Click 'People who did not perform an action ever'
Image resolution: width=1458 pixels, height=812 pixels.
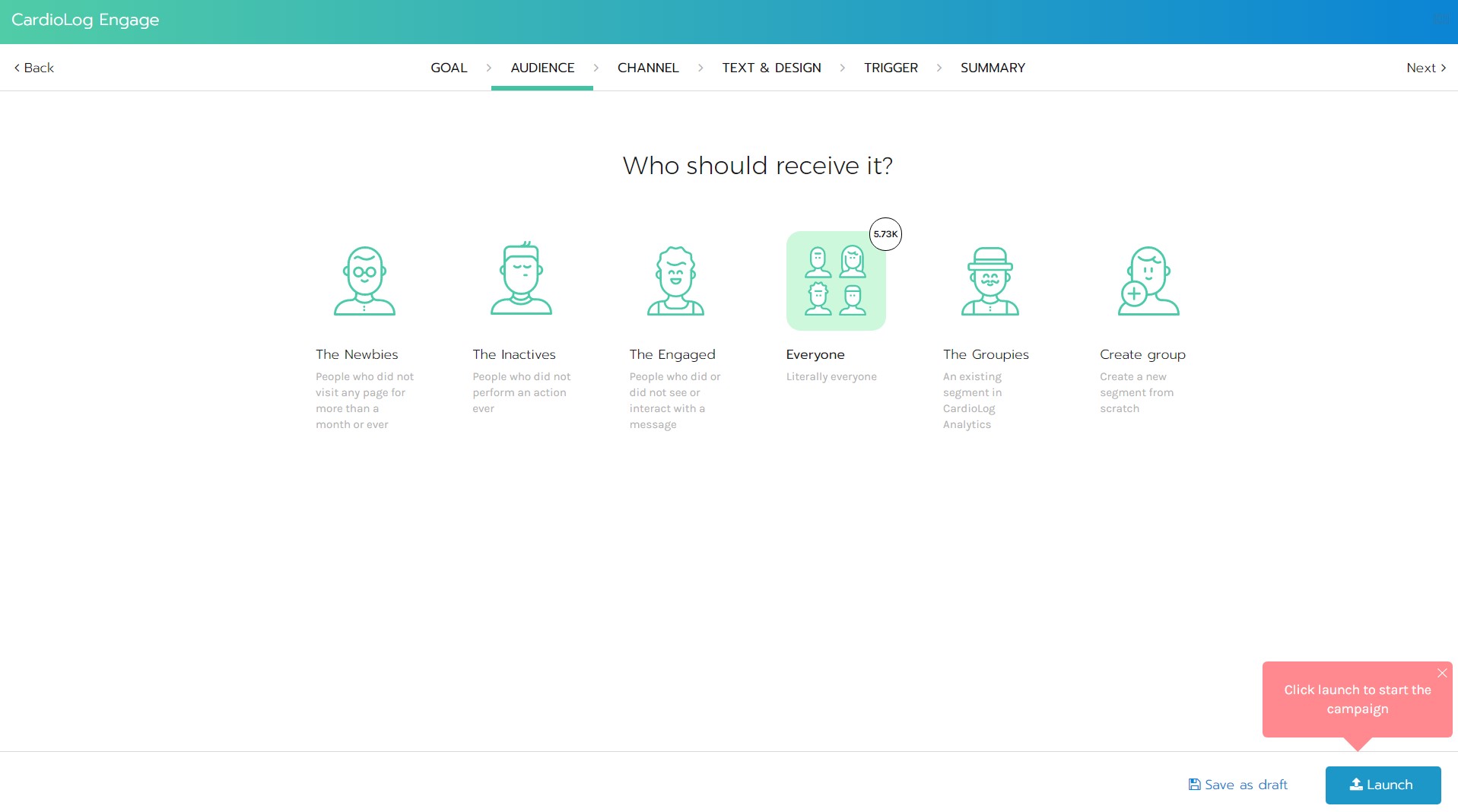[x=521, y=392]
